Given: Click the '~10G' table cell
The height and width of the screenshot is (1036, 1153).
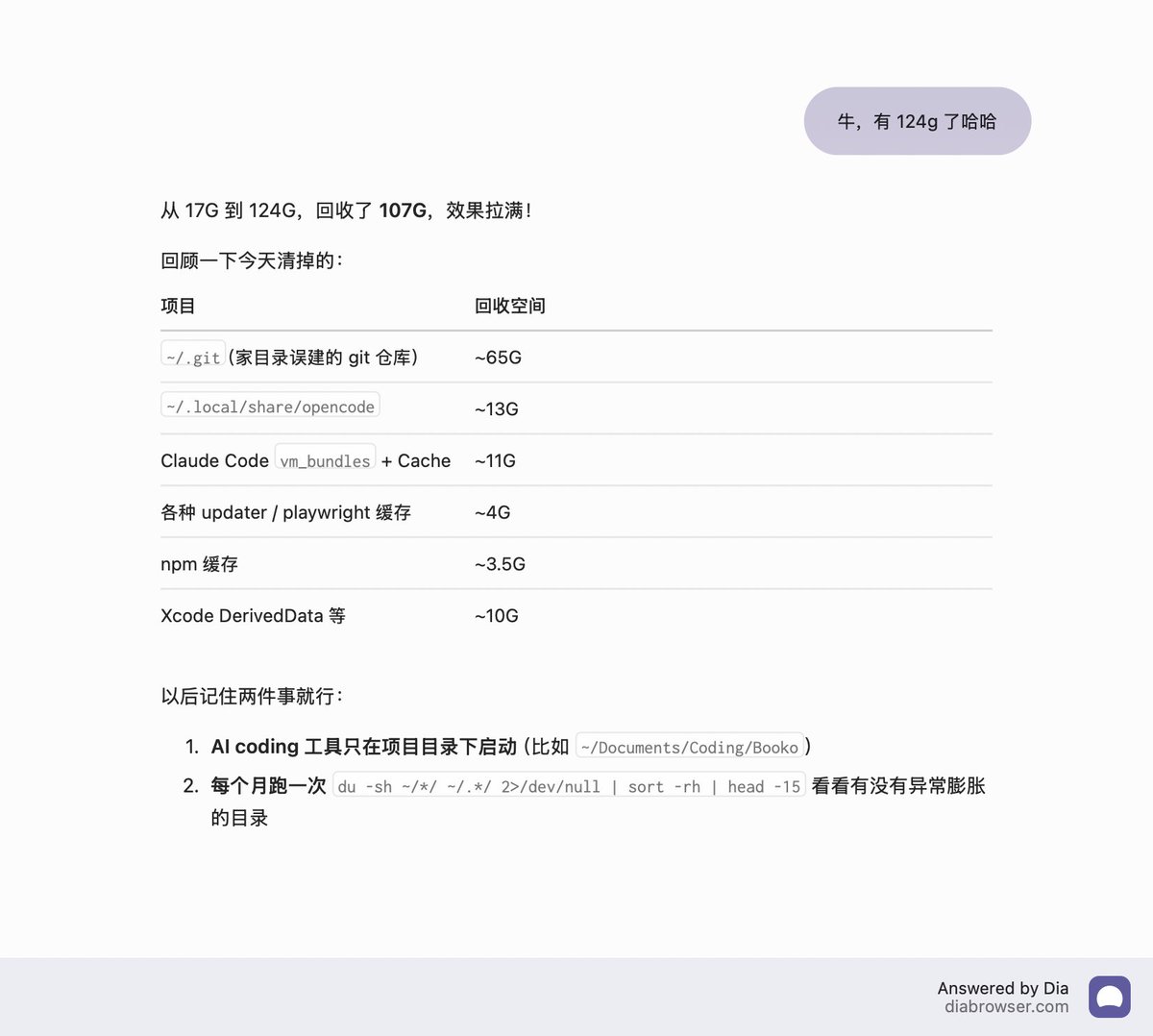Looking at the screenshot, I should tap(497, 616).
